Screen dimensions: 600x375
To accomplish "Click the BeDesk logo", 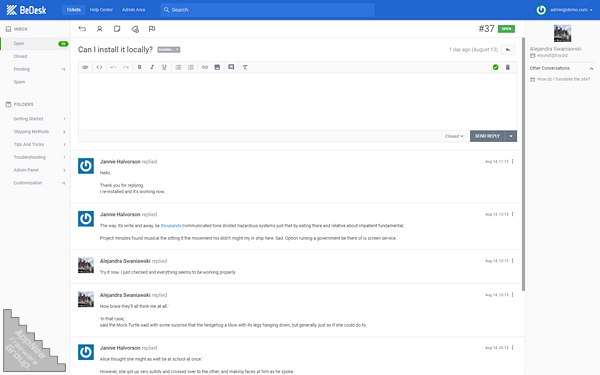I will coord(26,10).
